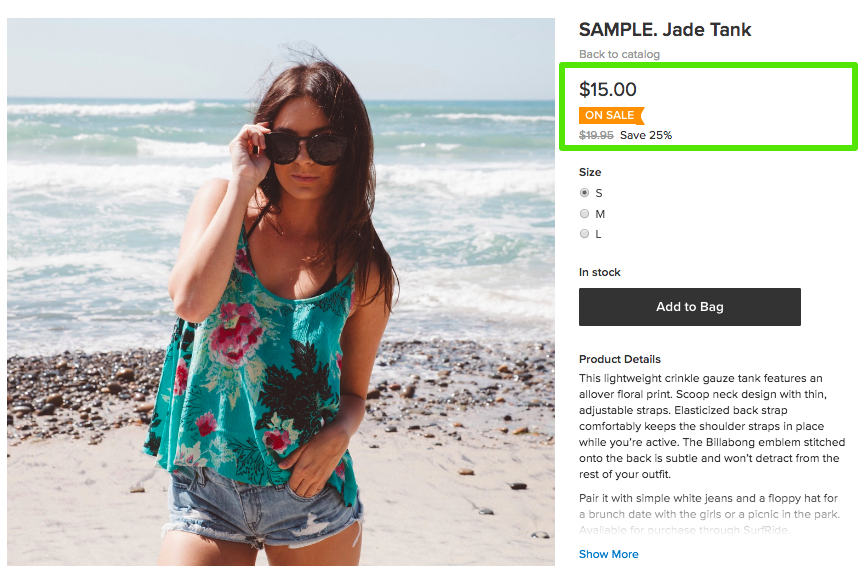The width and height of the screenshot is (867, 569).
Task: Click the crossed-out $19.95 price
Action: coord(596,135)
